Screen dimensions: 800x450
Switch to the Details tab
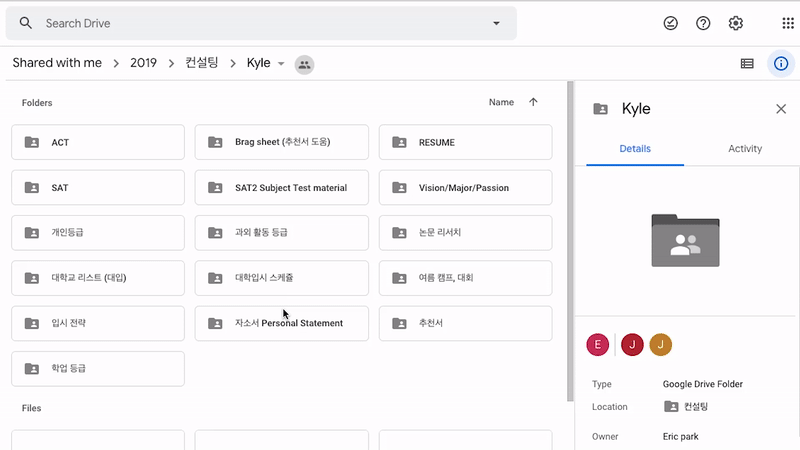[x=635, y=148]
